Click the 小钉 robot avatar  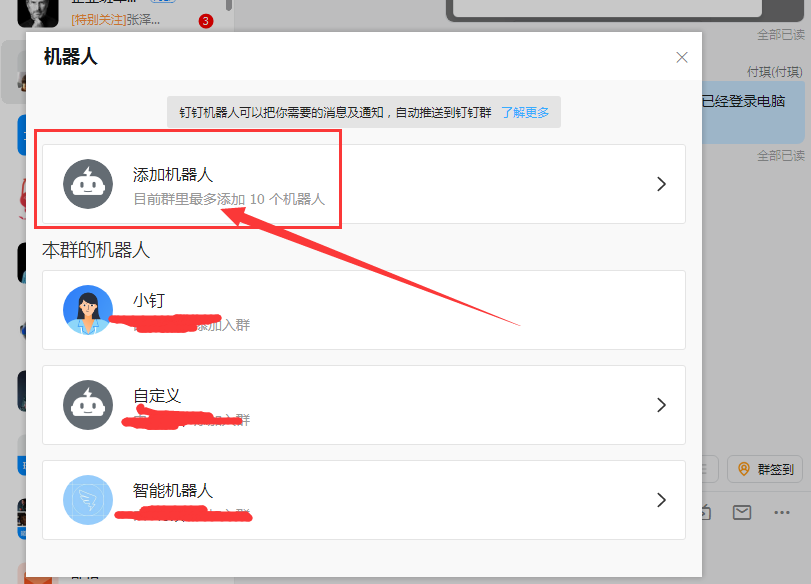tap(88, 310)
